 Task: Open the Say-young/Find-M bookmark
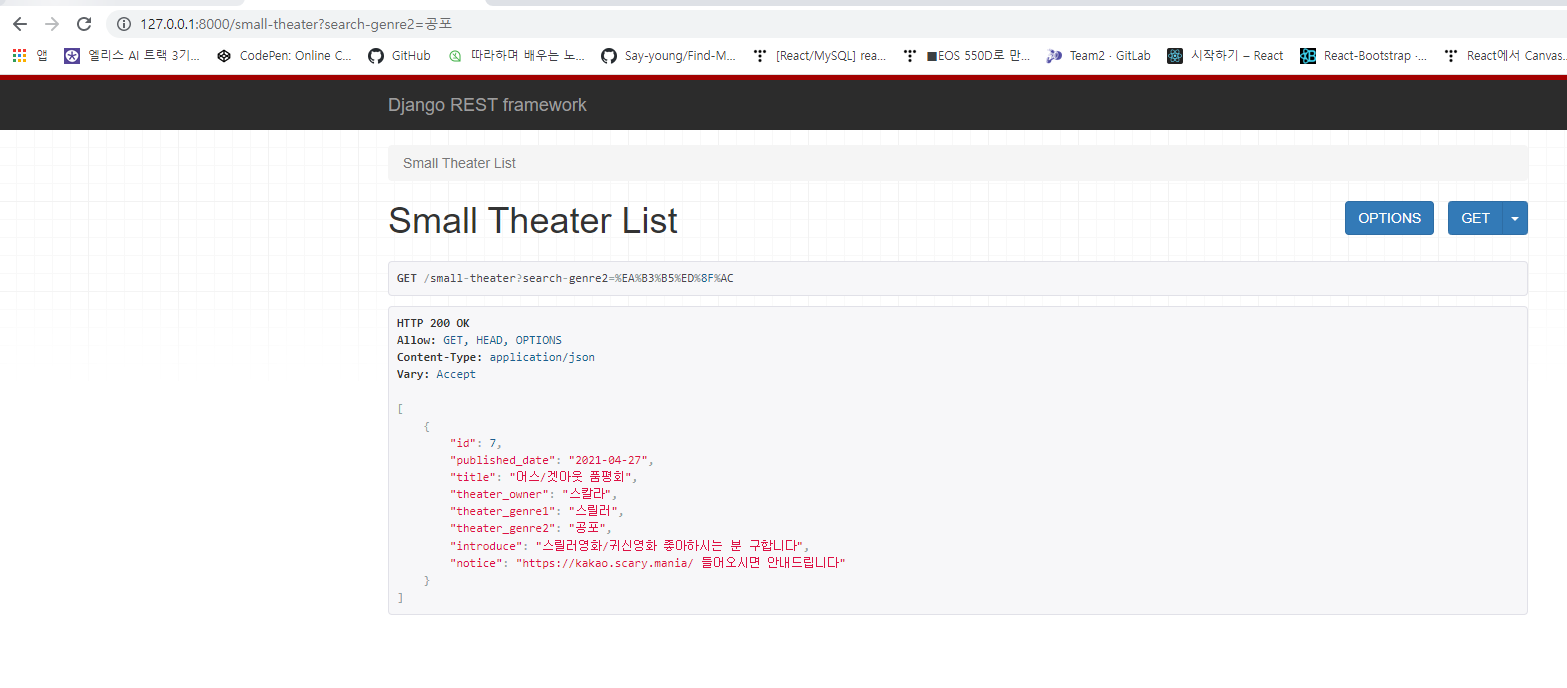point(668,56)
